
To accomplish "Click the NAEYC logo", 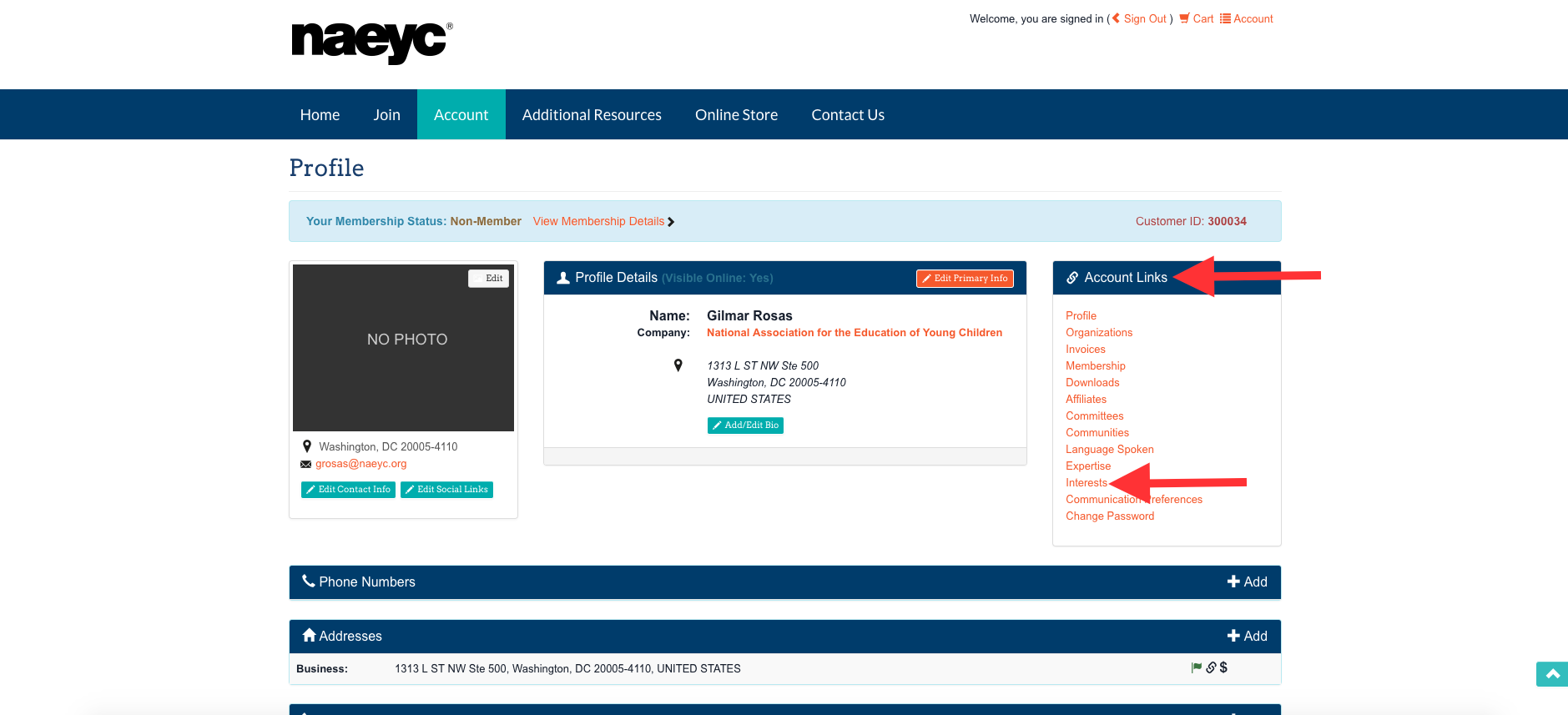I will 371,42.
